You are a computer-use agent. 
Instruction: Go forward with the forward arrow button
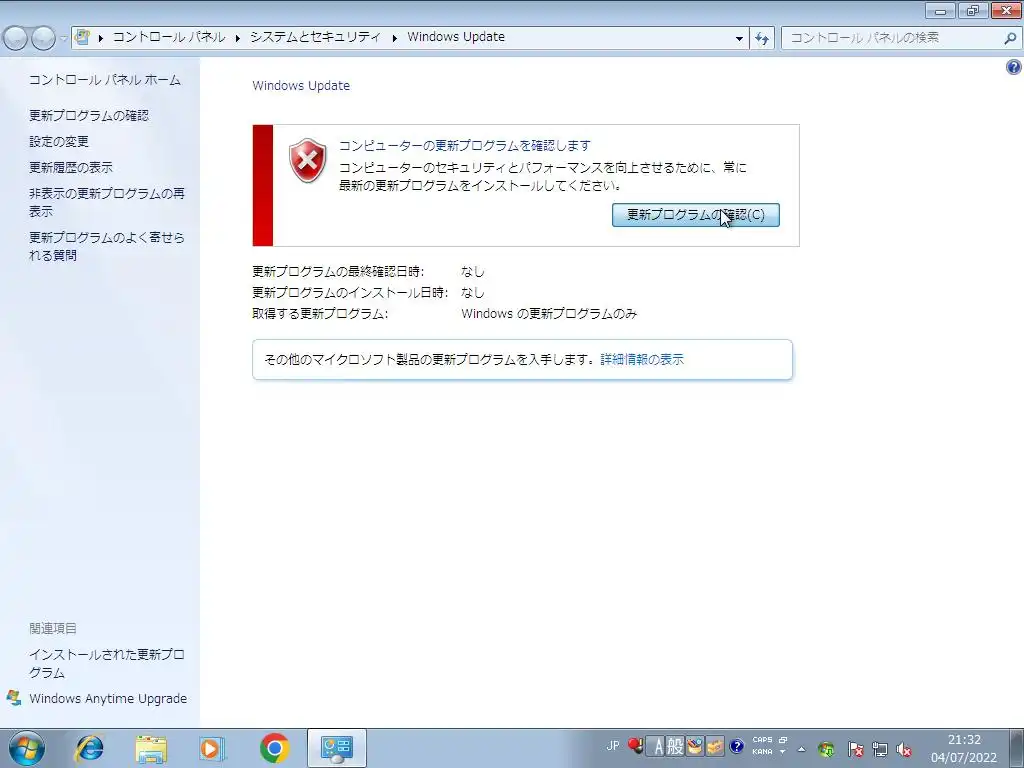[x=43, y=39]
